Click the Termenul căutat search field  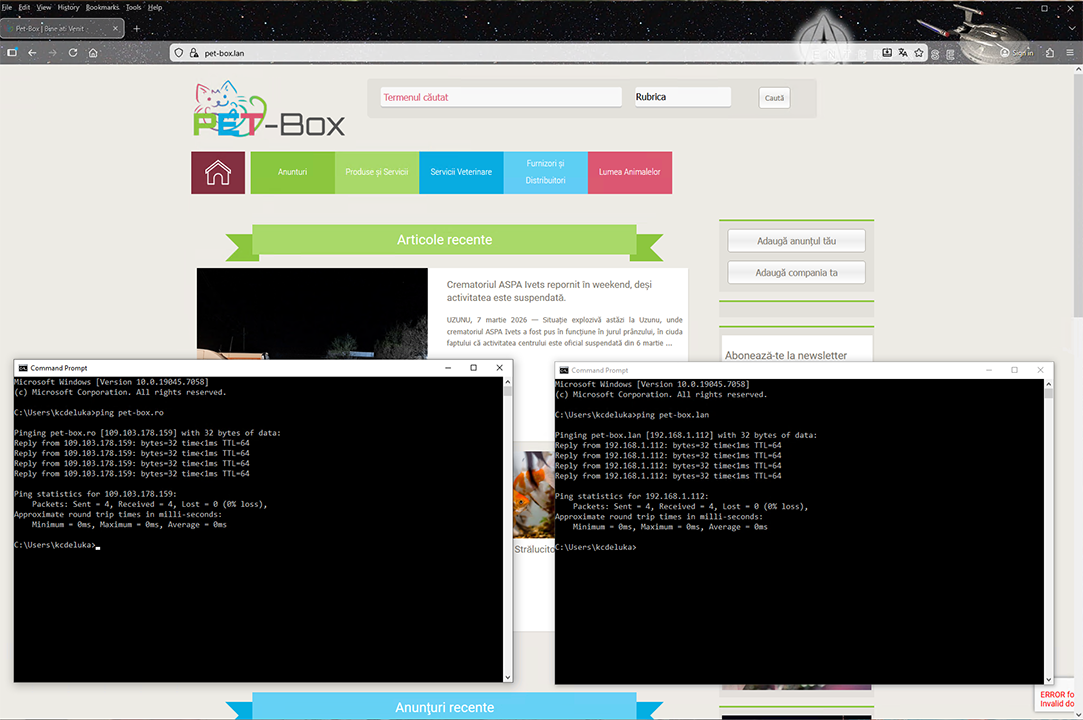pyautogui.click(x=500, y=97)
